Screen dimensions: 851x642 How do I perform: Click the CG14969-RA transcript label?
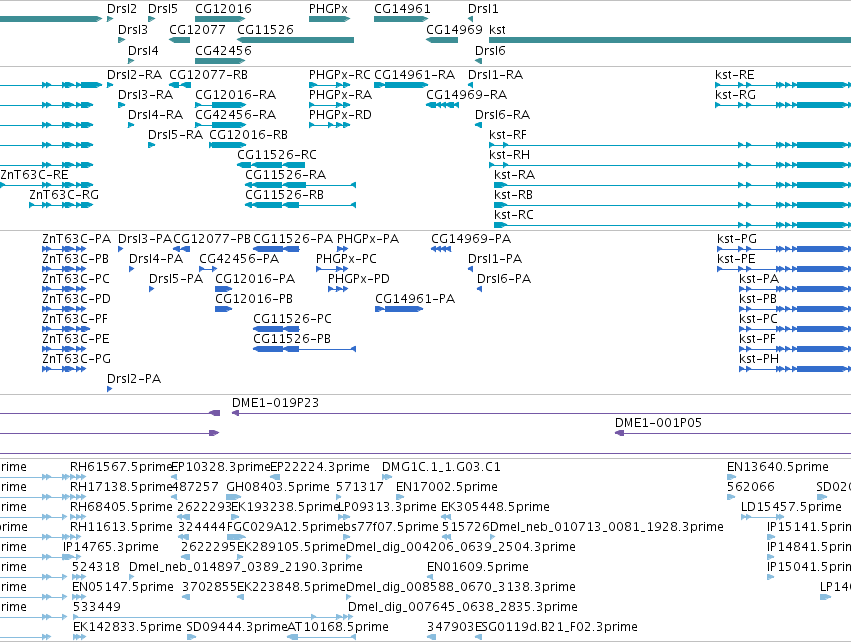coord(467,94)
